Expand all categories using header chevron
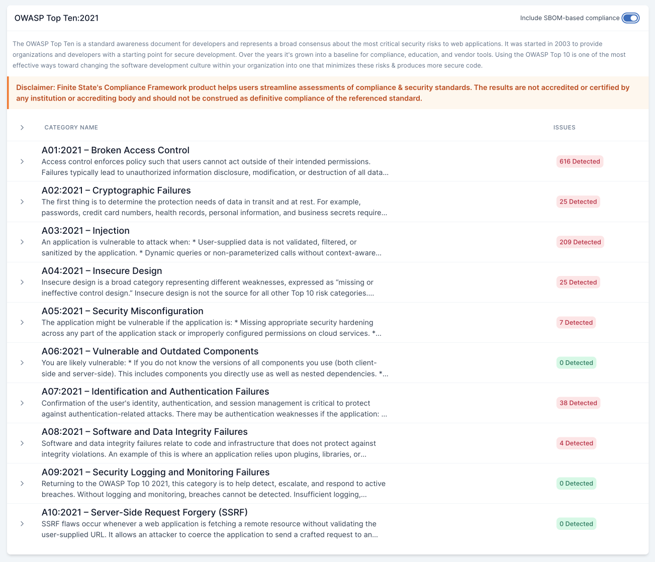This screenshot has width=655, height=562. [22, 128]
